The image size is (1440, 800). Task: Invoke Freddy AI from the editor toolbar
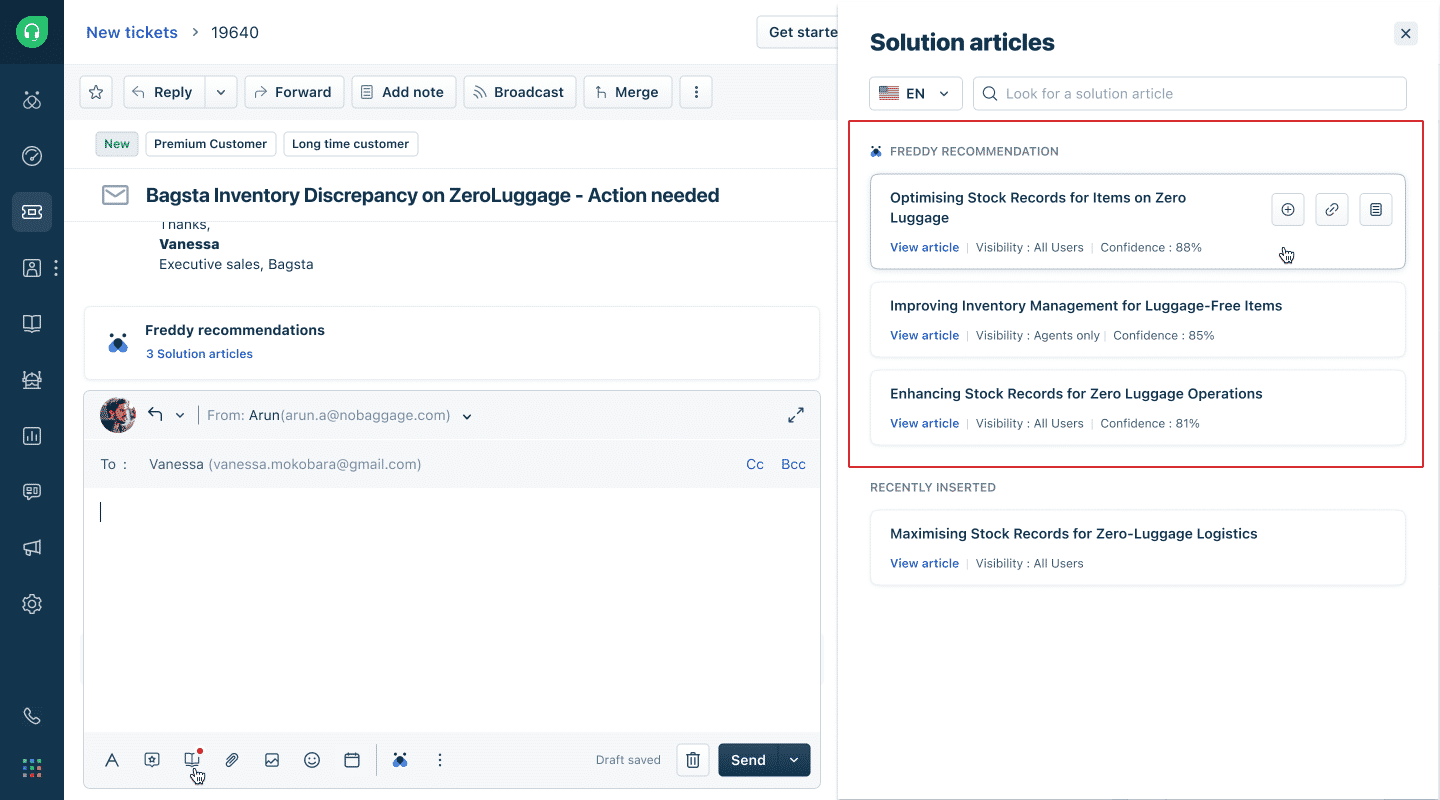(400, 760)
